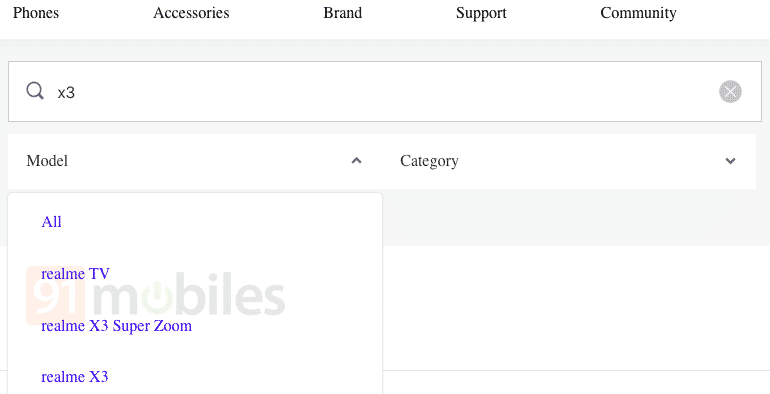Click the Category label text
Viewport: 770px width, 394px height.
429,161
